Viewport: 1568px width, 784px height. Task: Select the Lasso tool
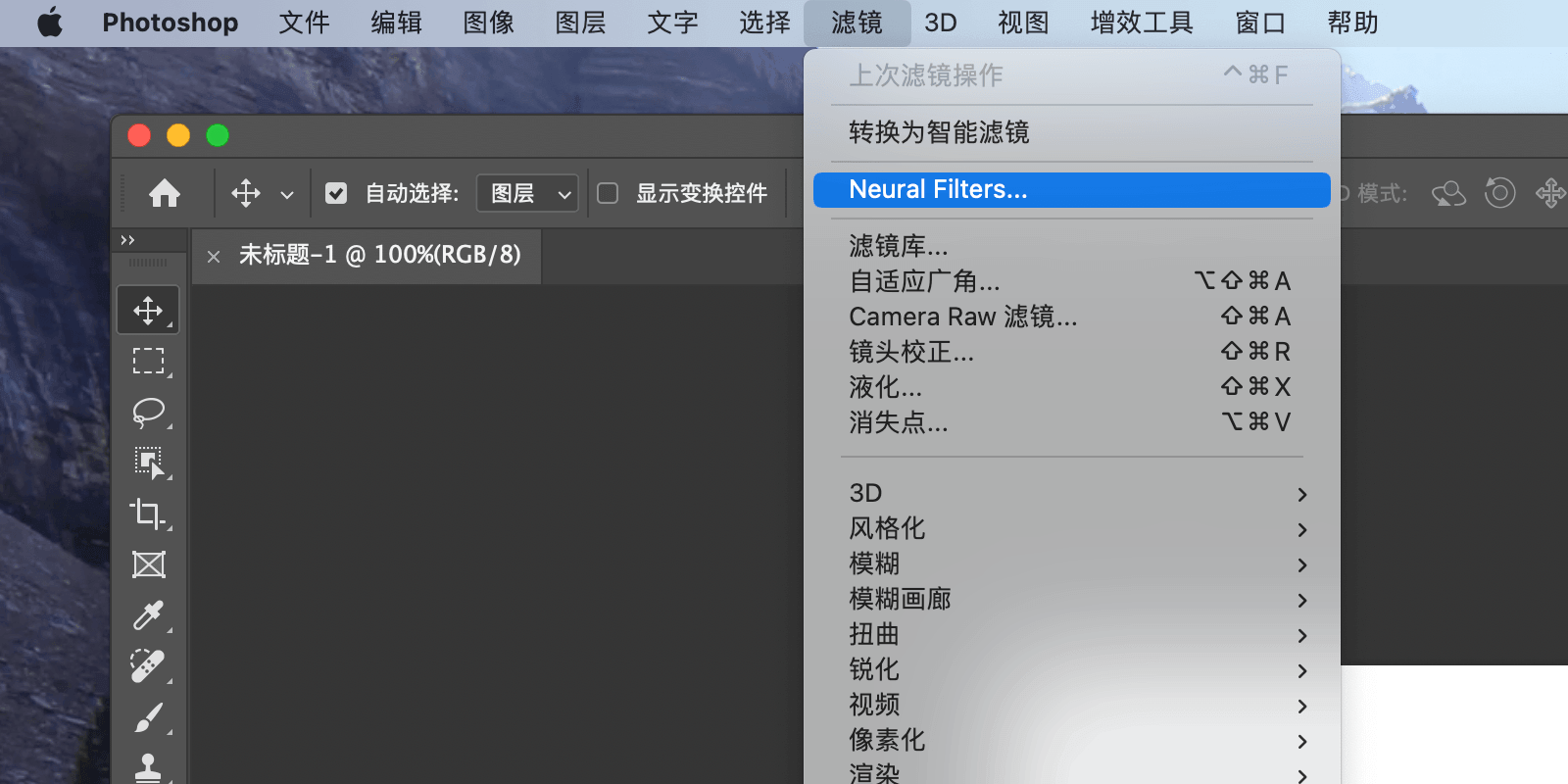[148, 413]
